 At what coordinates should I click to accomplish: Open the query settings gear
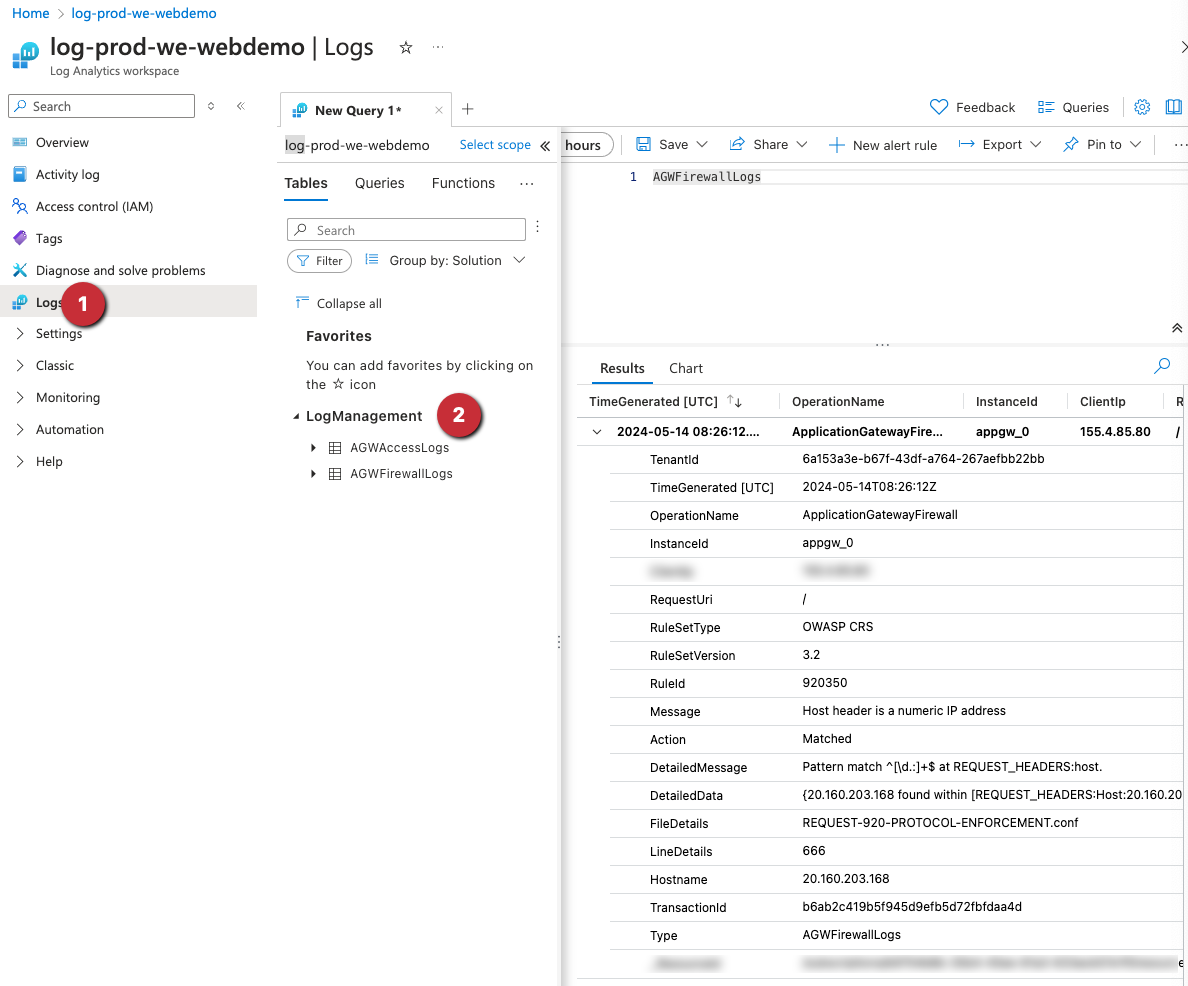point(1142,107)
